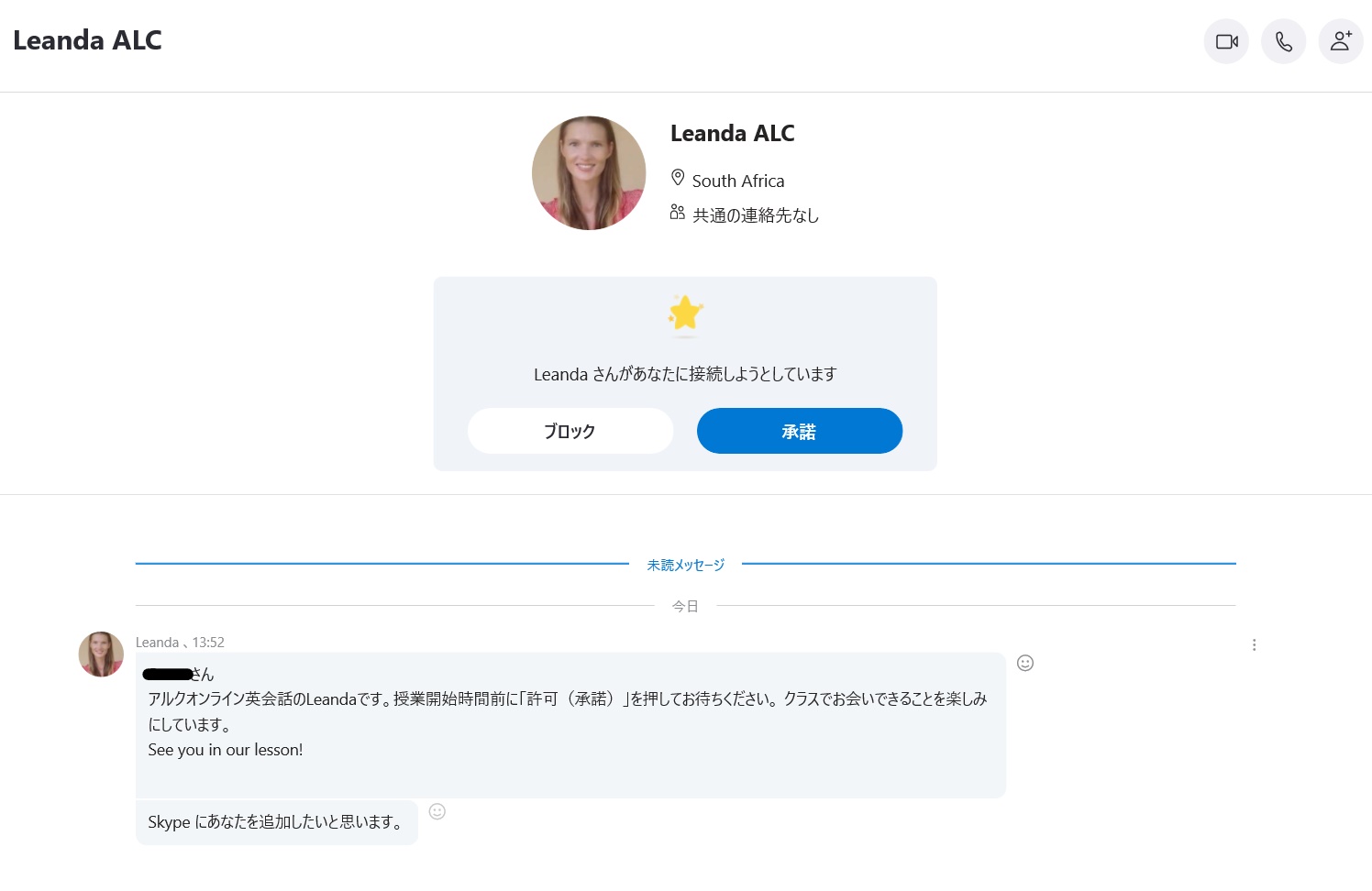Screen dimensions: 1372x891
Task: Click the 未読メッセージ divider label
Action: coord(685,565)
